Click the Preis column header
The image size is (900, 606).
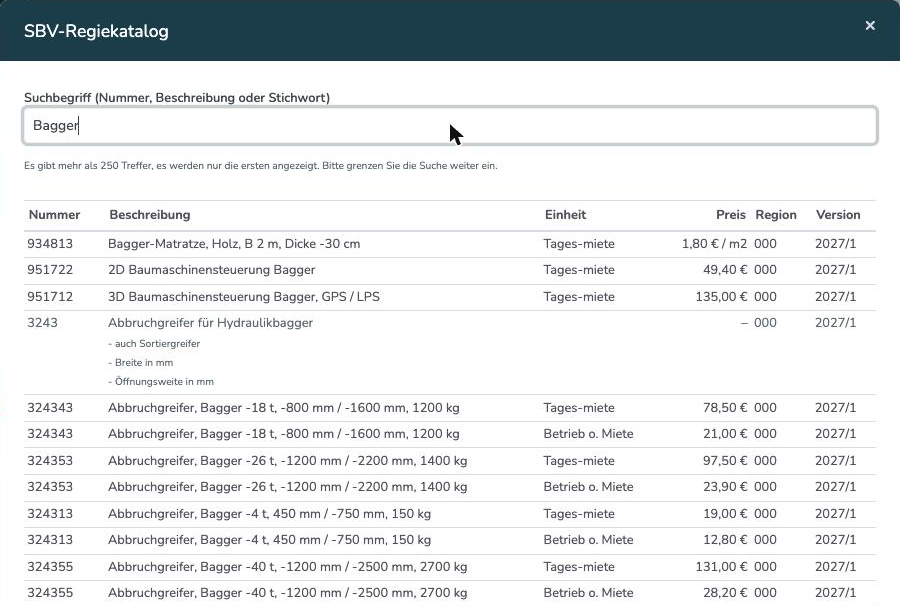tap(731, 215)
